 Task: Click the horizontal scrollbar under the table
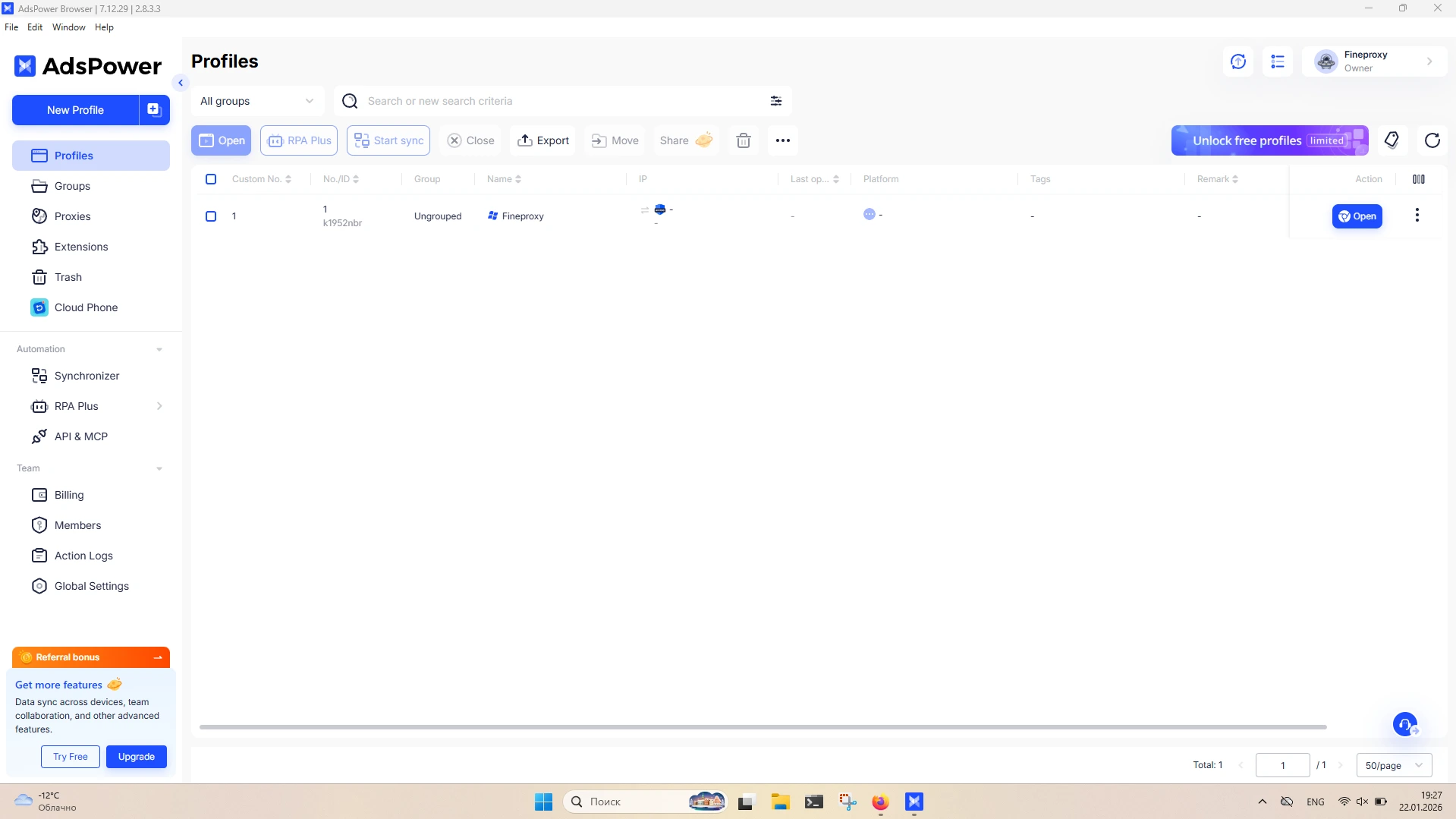coord(763,727)
